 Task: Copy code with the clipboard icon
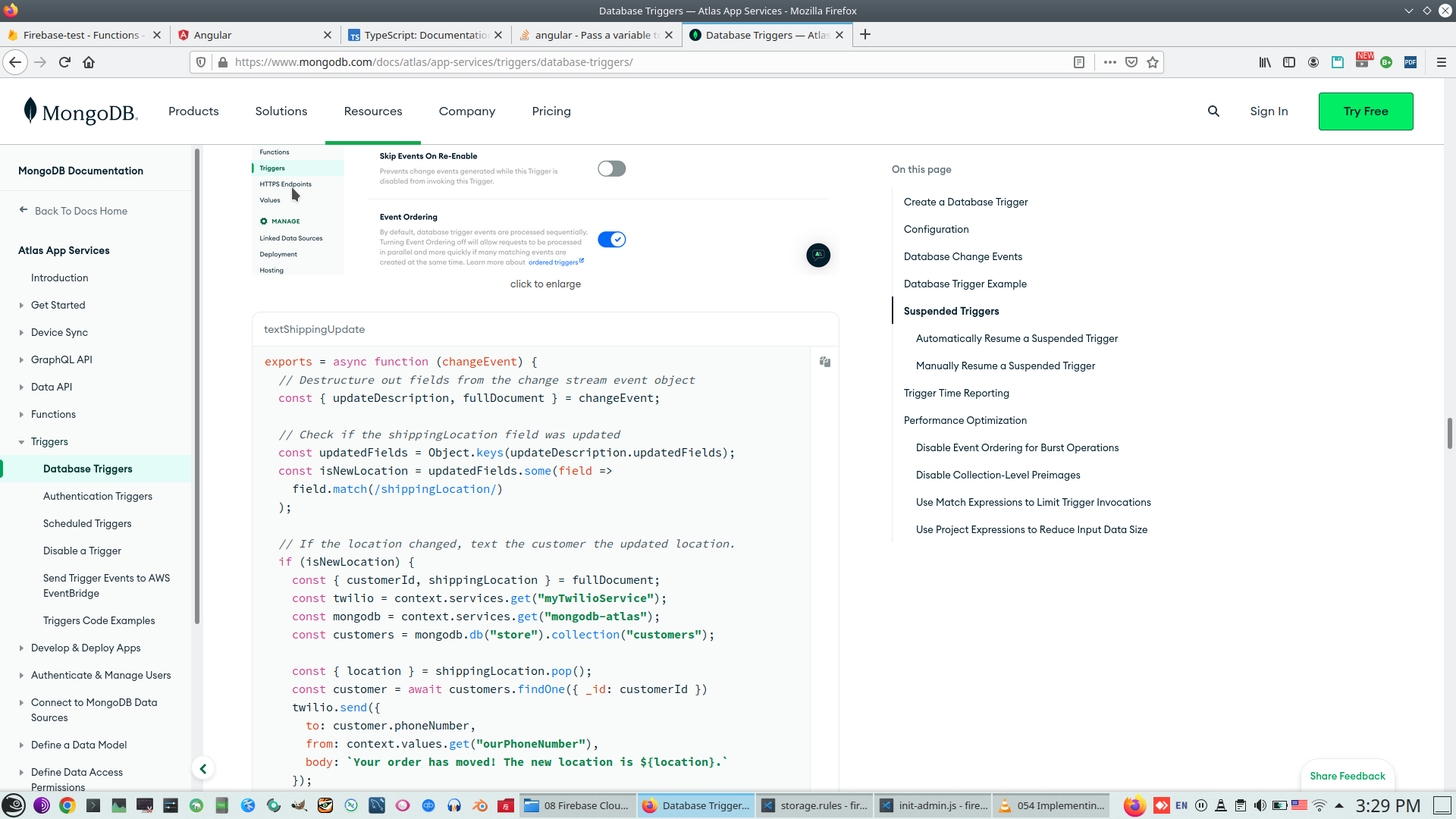tap(825, 362)
